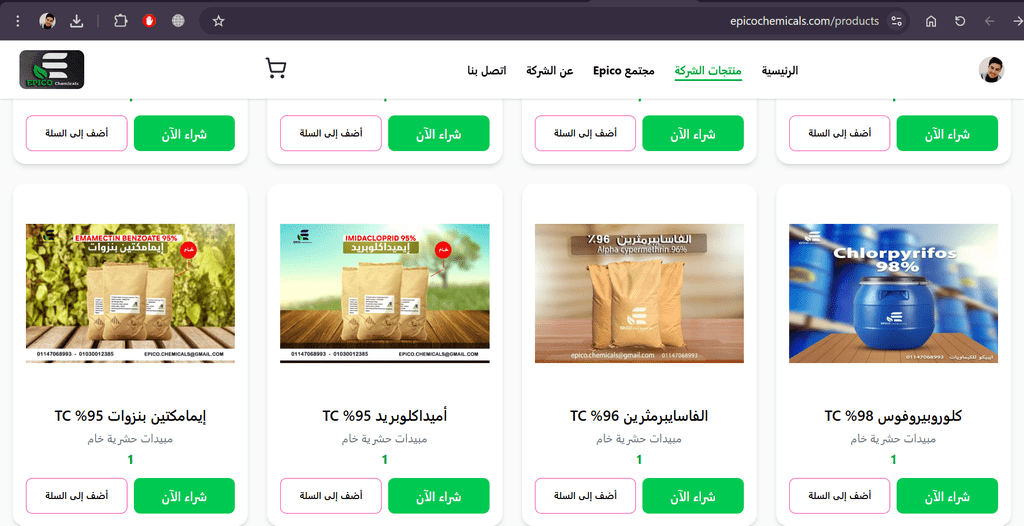The image size is (1024, 526).
Task: Open the مجتمع Epico menu item
Action: coord(624,70)
